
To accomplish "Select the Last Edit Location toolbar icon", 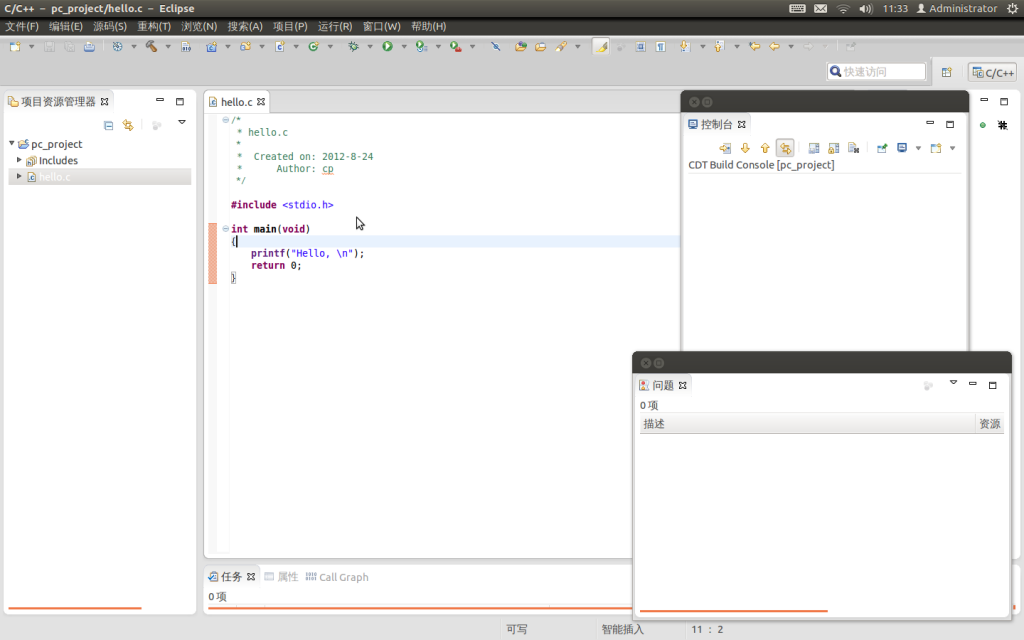I will coord(754,47).
